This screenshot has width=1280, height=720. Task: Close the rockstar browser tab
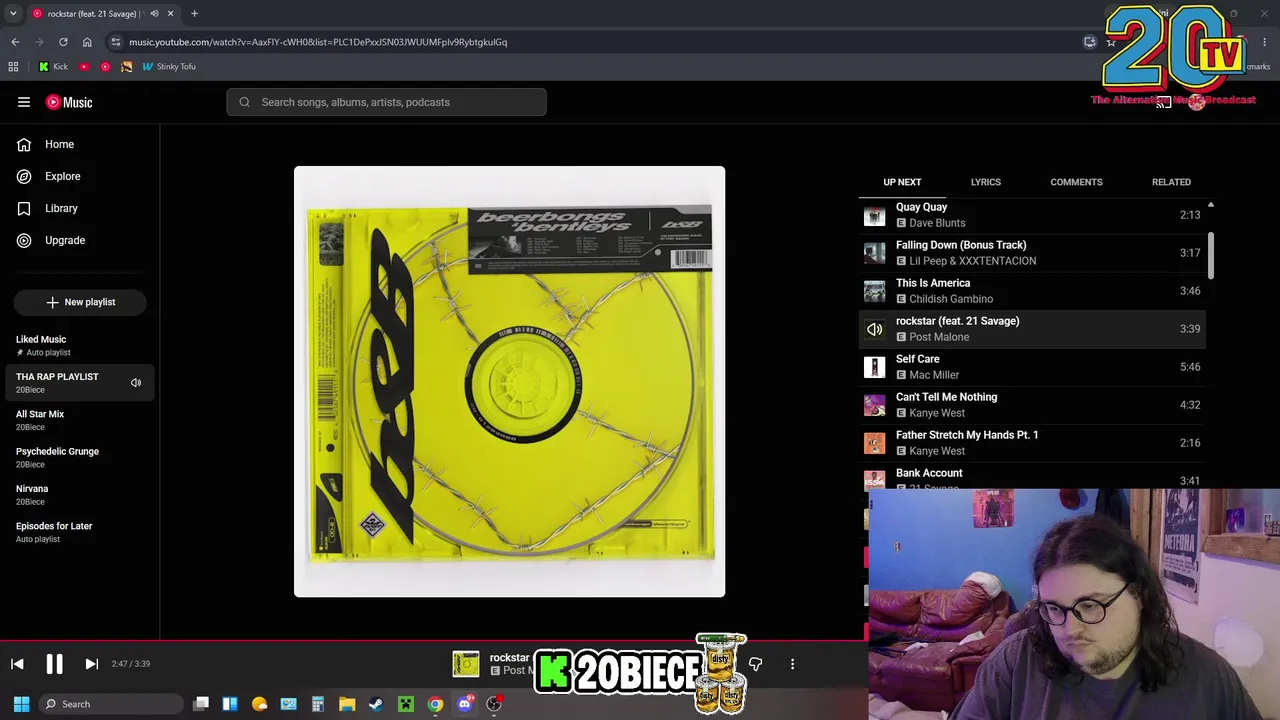170,14
